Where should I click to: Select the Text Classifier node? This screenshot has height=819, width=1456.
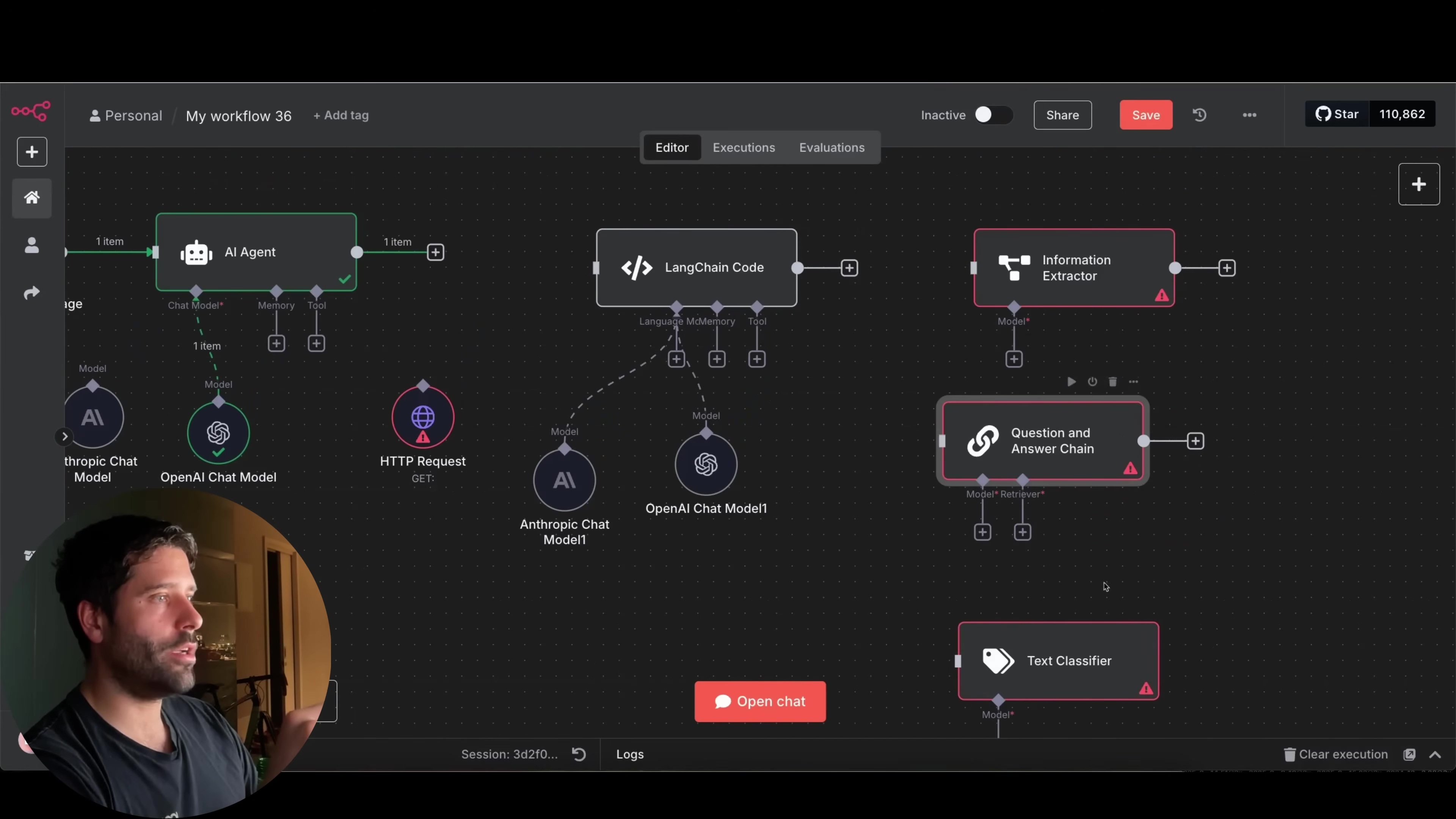click(x=1059, y=661)
